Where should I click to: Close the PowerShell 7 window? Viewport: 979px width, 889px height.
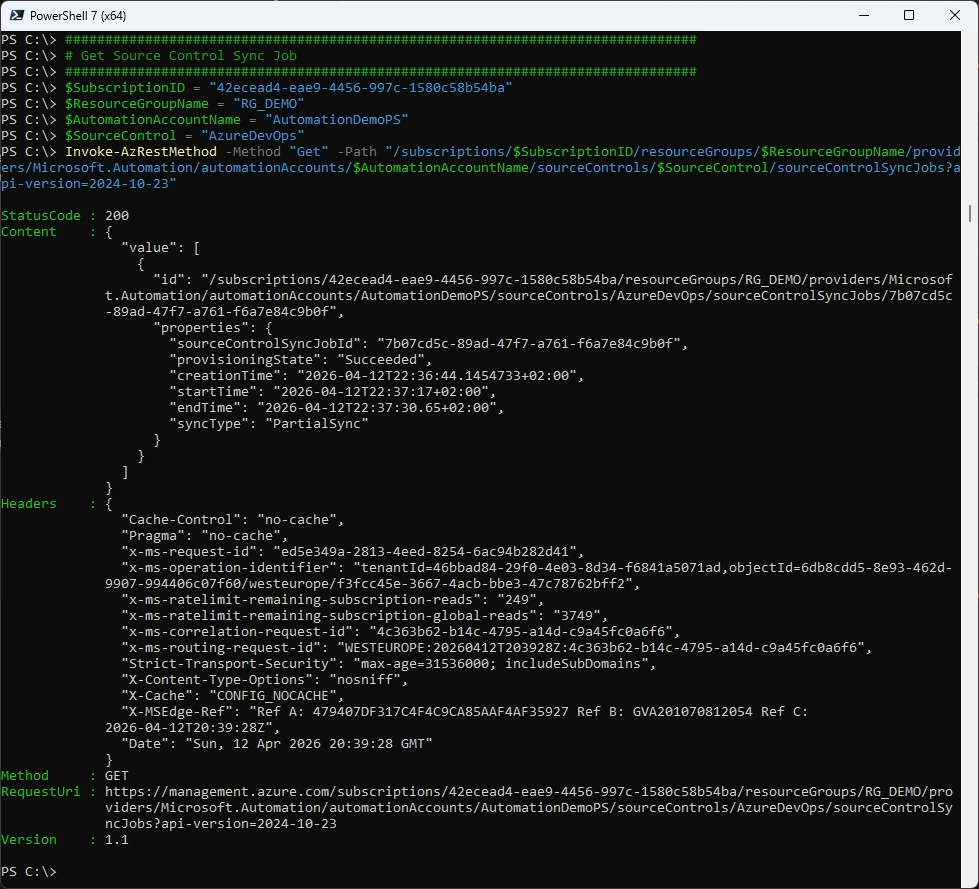click(x=955, y=15)
